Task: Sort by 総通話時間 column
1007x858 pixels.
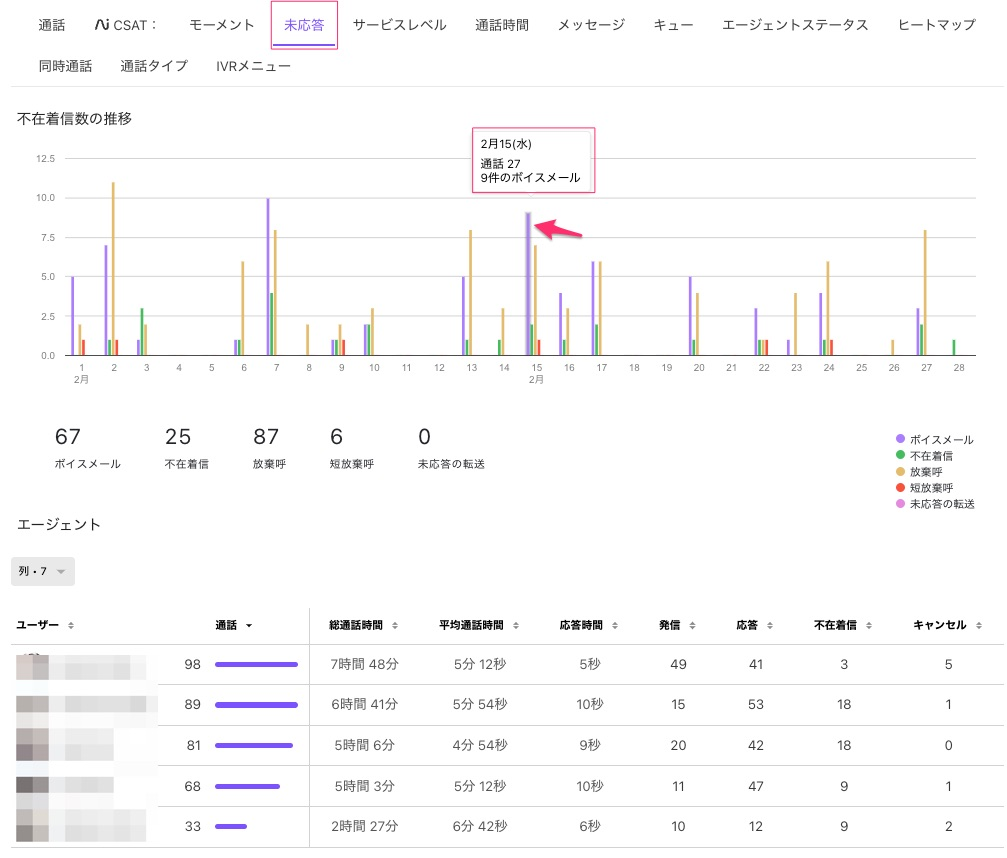Action: click(363, 625)
